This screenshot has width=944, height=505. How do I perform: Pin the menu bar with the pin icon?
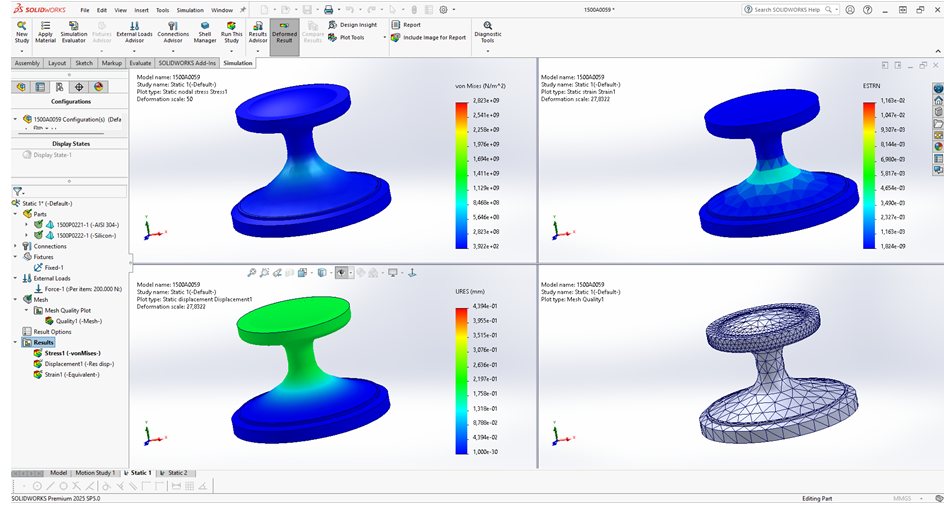coord(243,10)
